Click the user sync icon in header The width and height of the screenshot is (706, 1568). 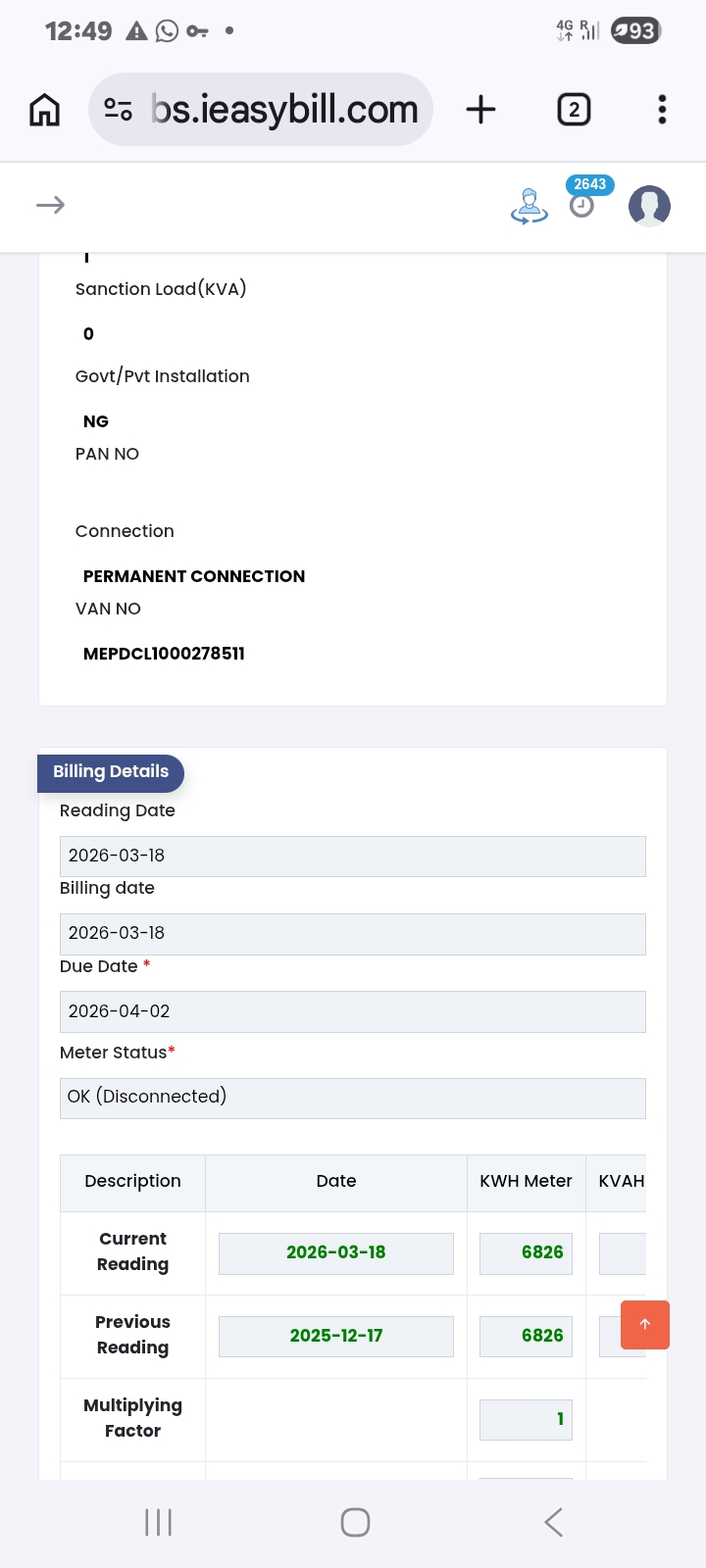coord(529,206)
